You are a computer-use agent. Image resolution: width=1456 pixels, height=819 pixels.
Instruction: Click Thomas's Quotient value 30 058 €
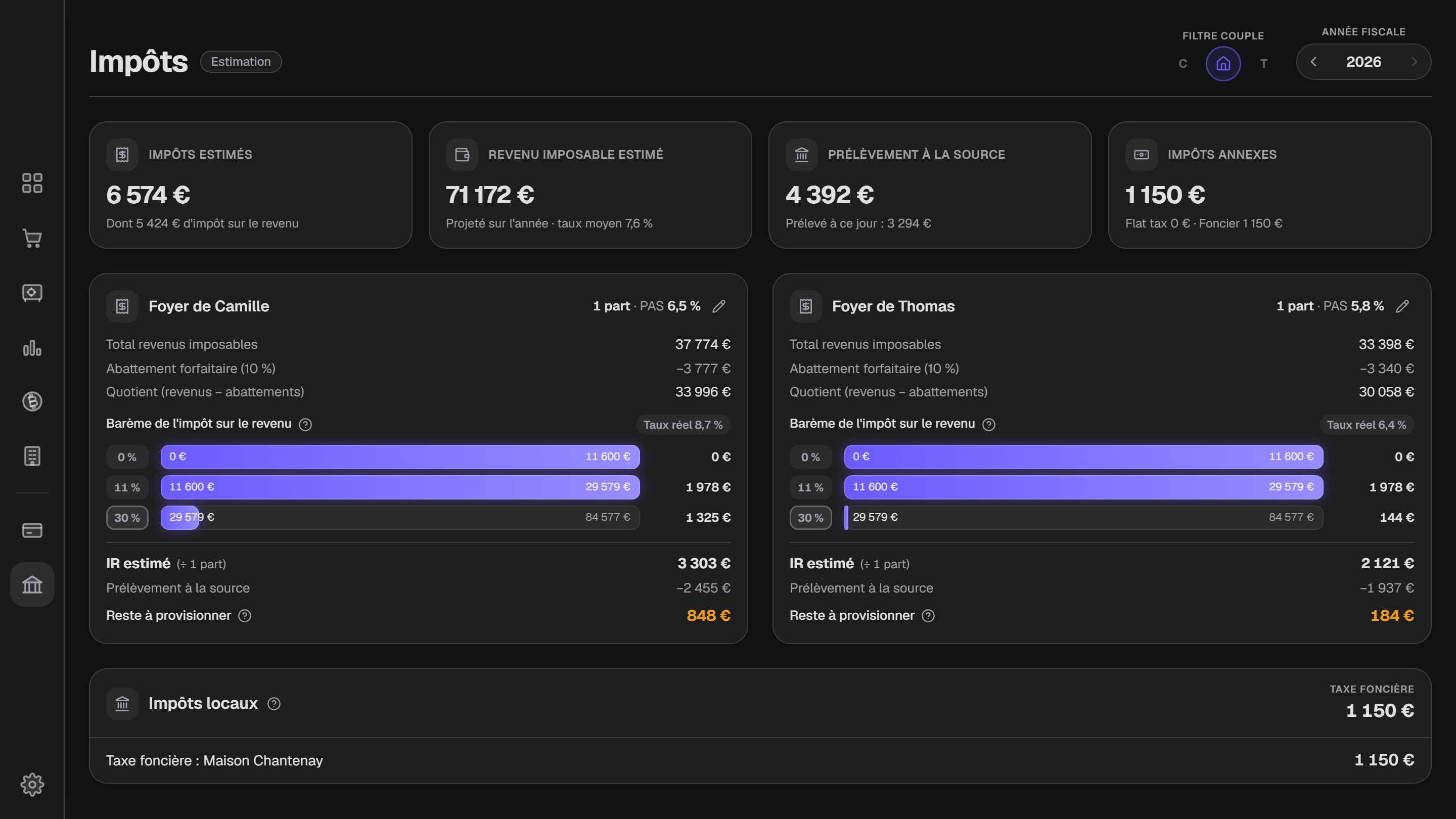[1386, 392]
